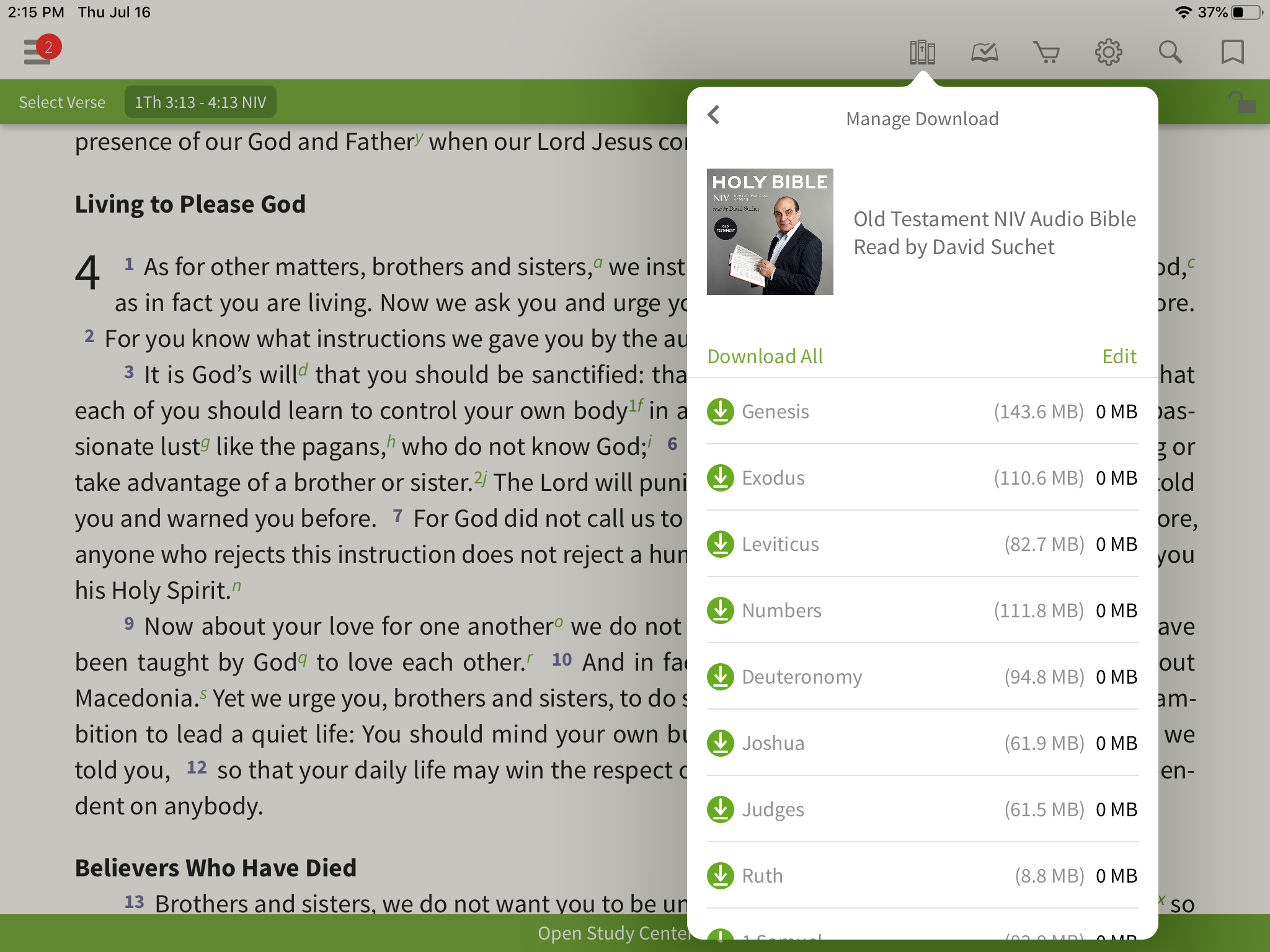
Task: Tap the Exodus size (110.6 MB)
Action: coord(1039,478)
